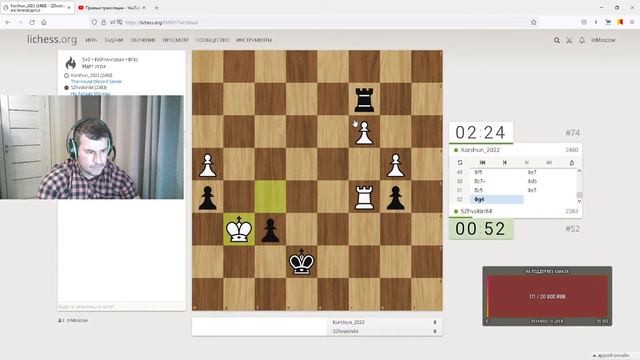
Task: Click the InMoscow spectator name below chat
Action: pos(77,320)
